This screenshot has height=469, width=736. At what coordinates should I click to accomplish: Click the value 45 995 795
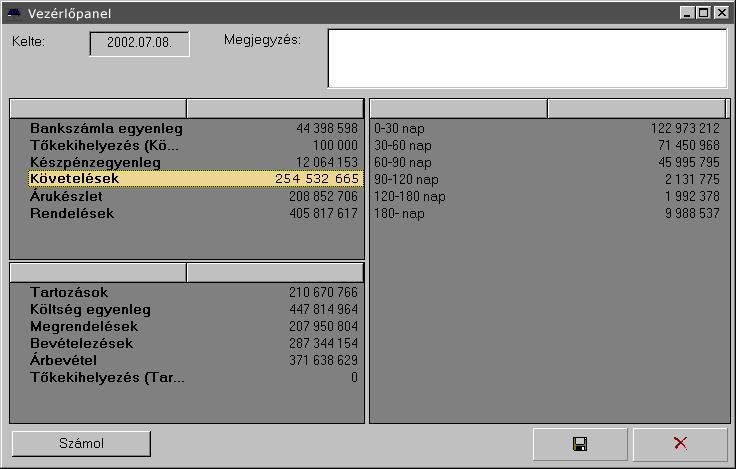(x=689, y=162)
